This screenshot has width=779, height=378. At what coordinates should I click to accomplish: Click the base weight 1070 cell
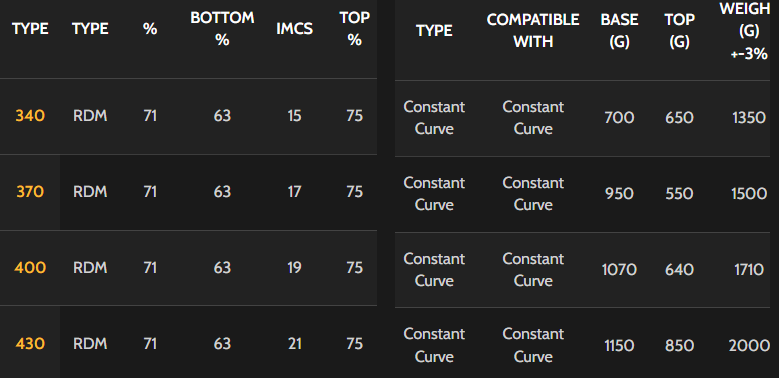tap(619, 270)
